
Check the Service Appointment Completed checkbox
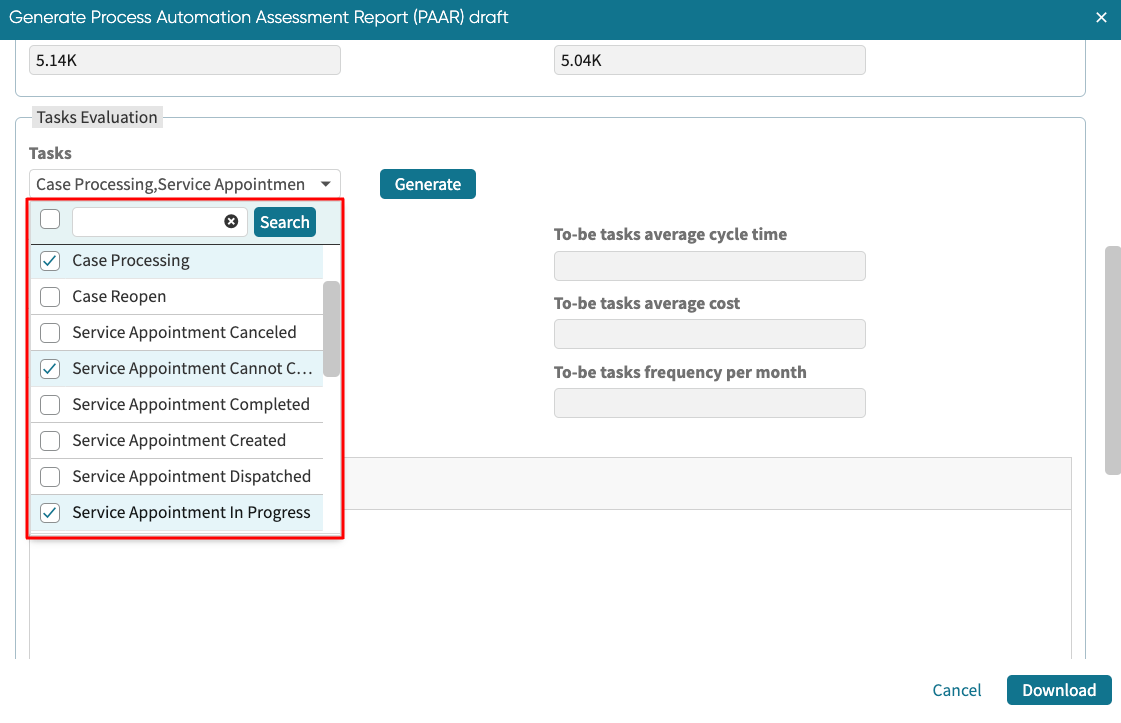coord(50,405)
